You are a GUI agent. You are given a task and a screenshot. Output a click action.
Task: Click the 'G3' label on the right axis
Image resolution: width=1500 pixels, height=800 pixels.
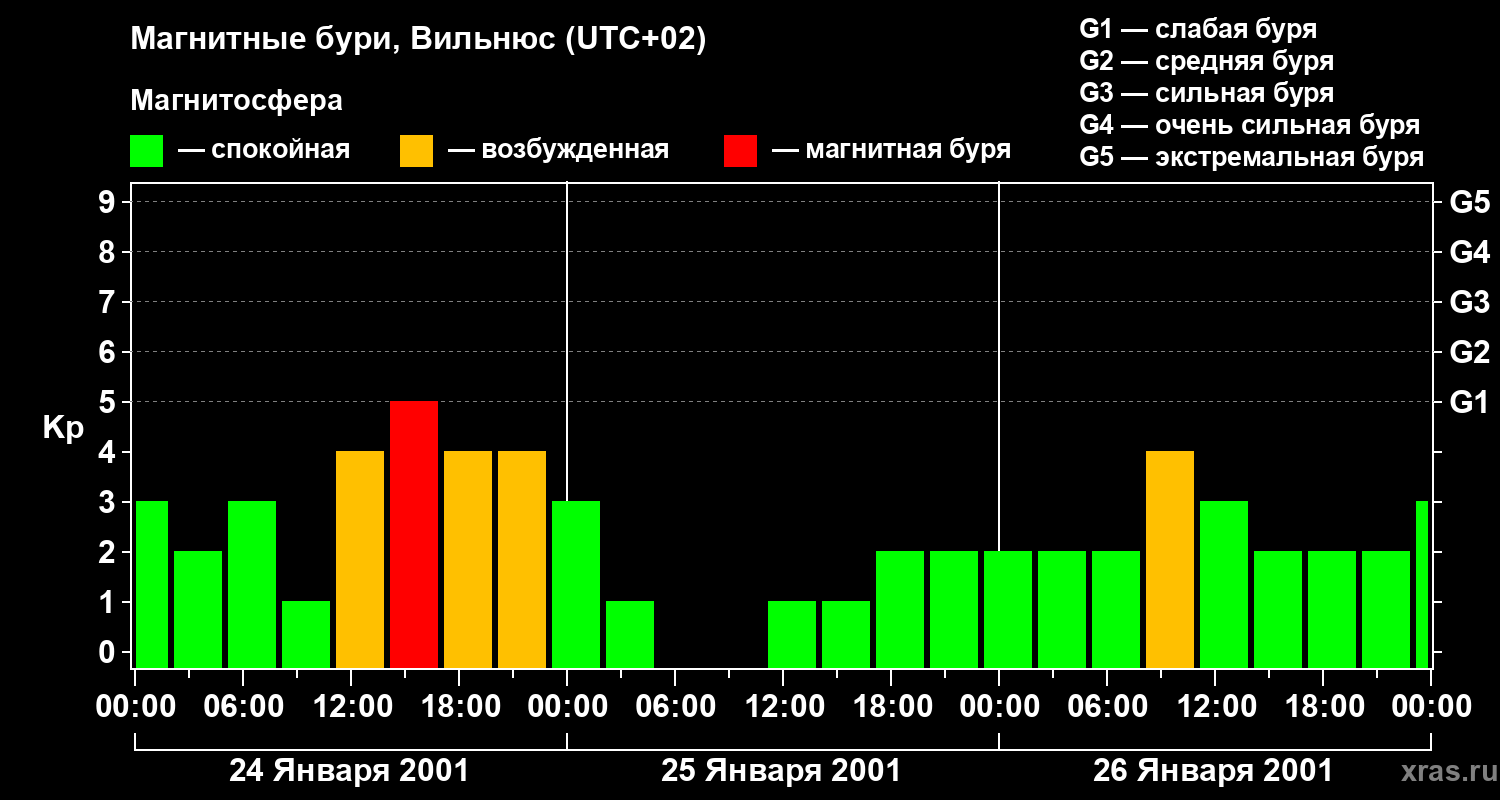[x=1469, y=302]
